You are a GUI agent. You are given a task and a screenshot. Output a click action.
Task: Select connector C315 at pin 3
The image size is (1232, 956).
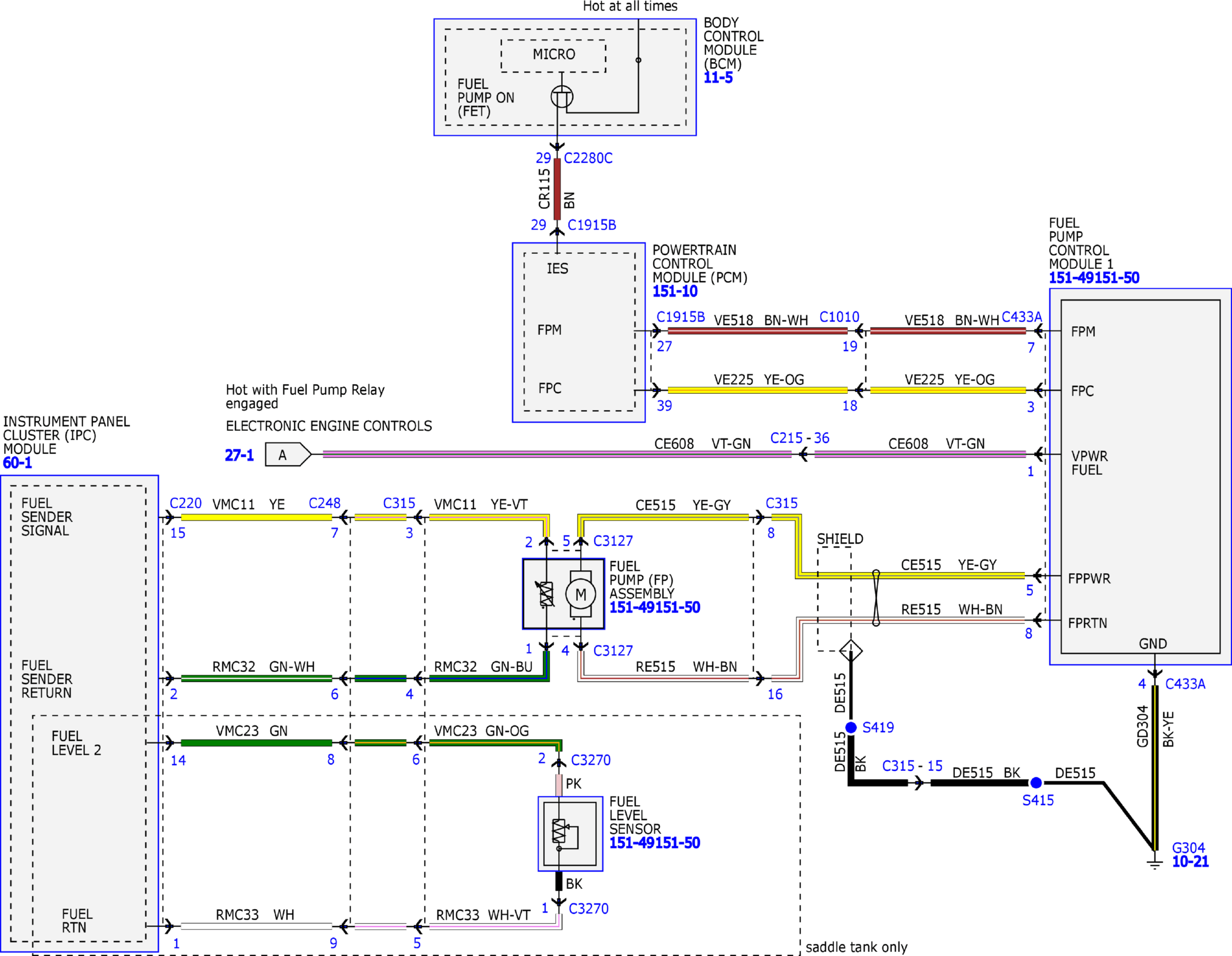tap(399, 504)
